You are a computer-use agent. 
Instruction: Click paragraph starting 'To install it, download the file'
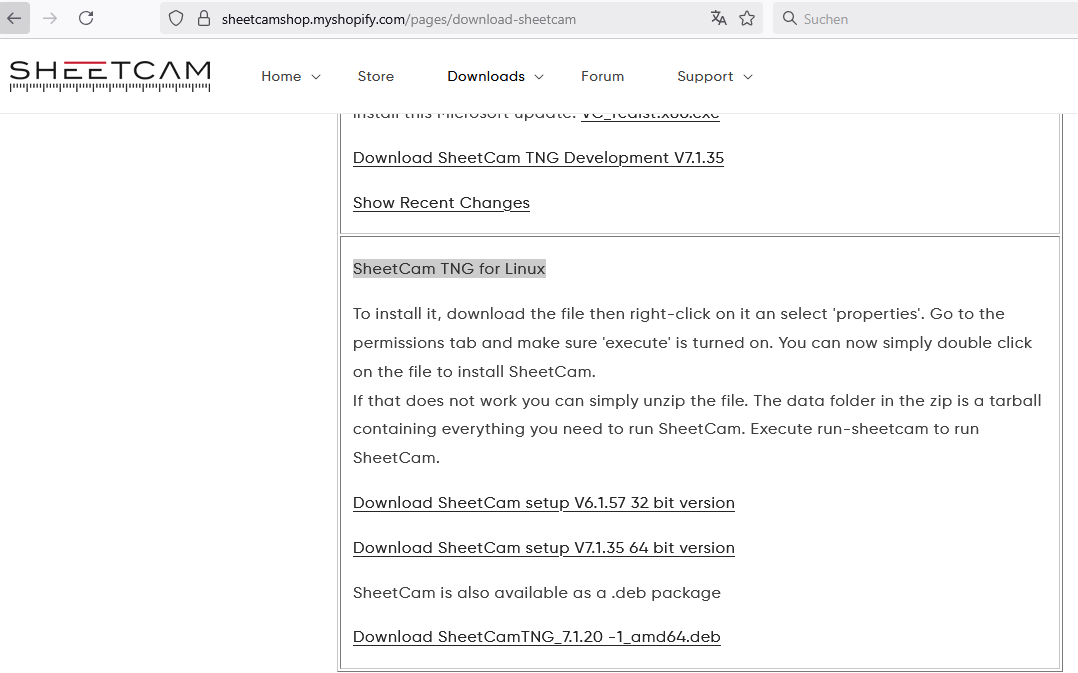pos(692,342)
